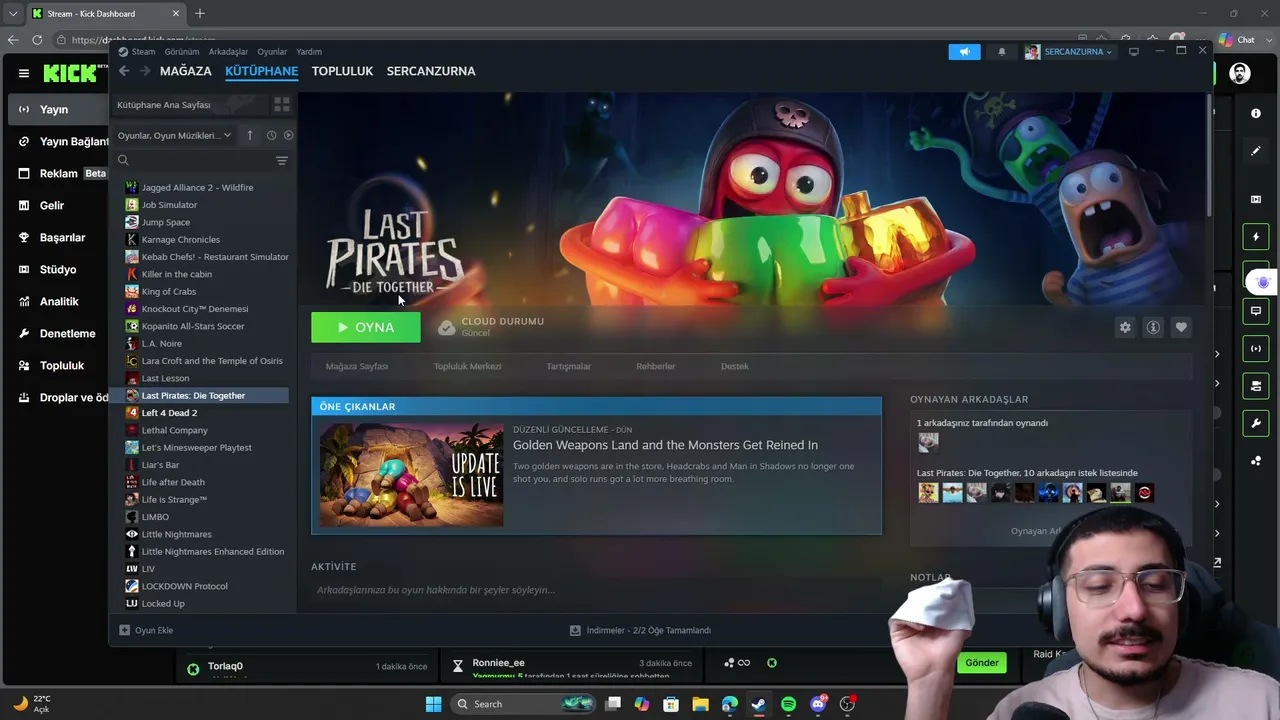Click the library search input field
The width and height of the screenshot is (1280, 720).
coord(202,160)
